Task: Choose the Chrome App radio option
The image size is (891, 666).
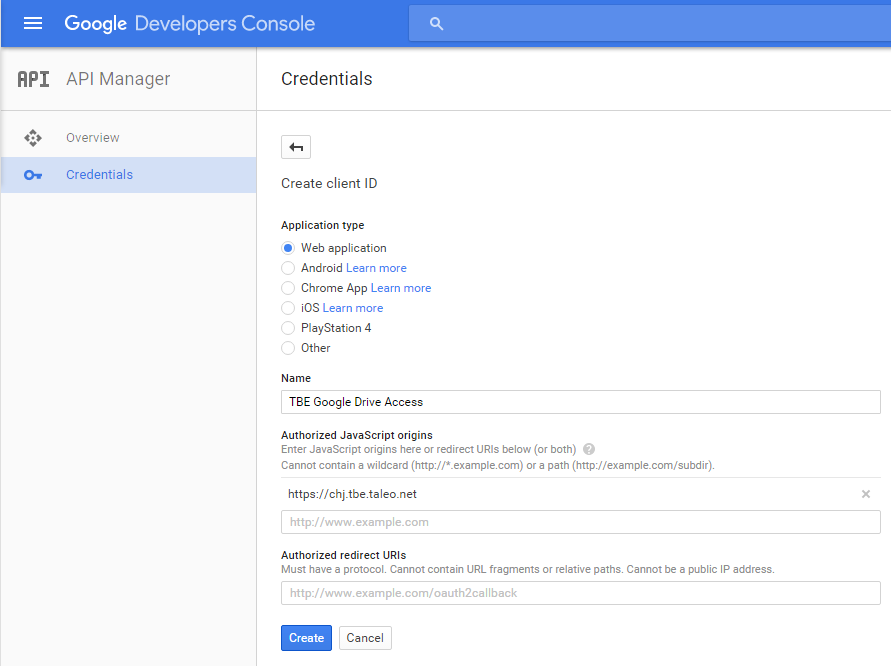Action: (x=288, y=288)
